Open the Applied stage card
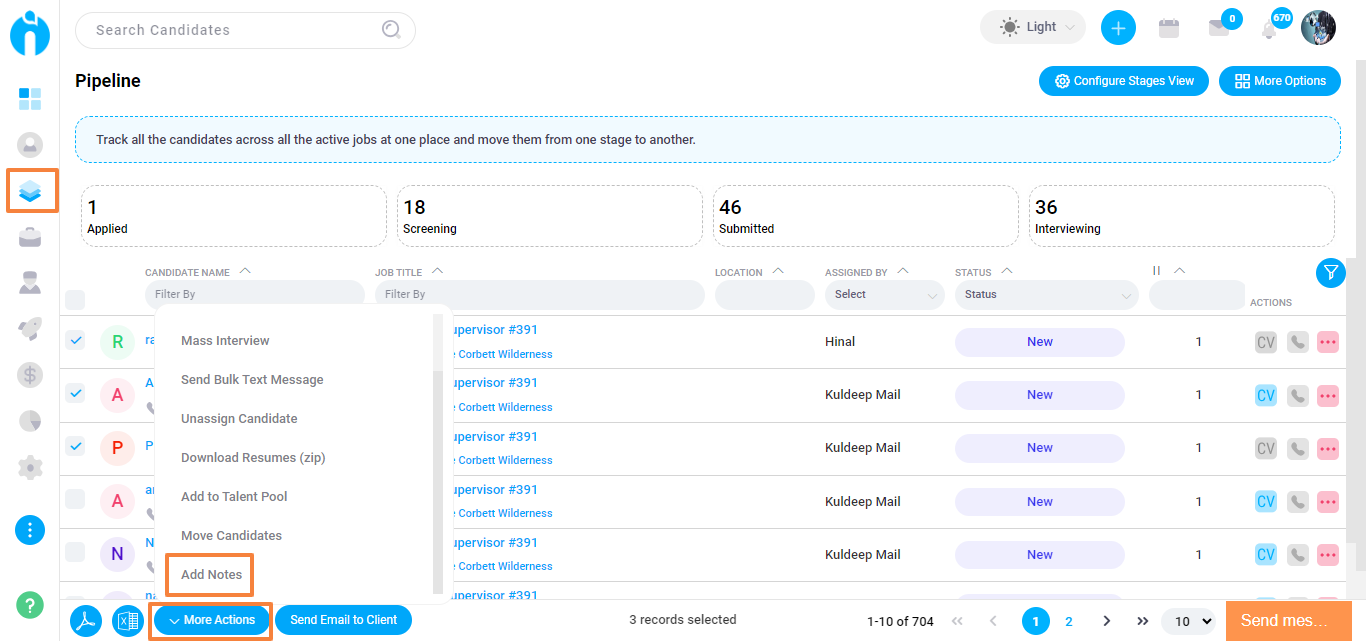The width and height of the screenshot is (1366, 641). 233,216
